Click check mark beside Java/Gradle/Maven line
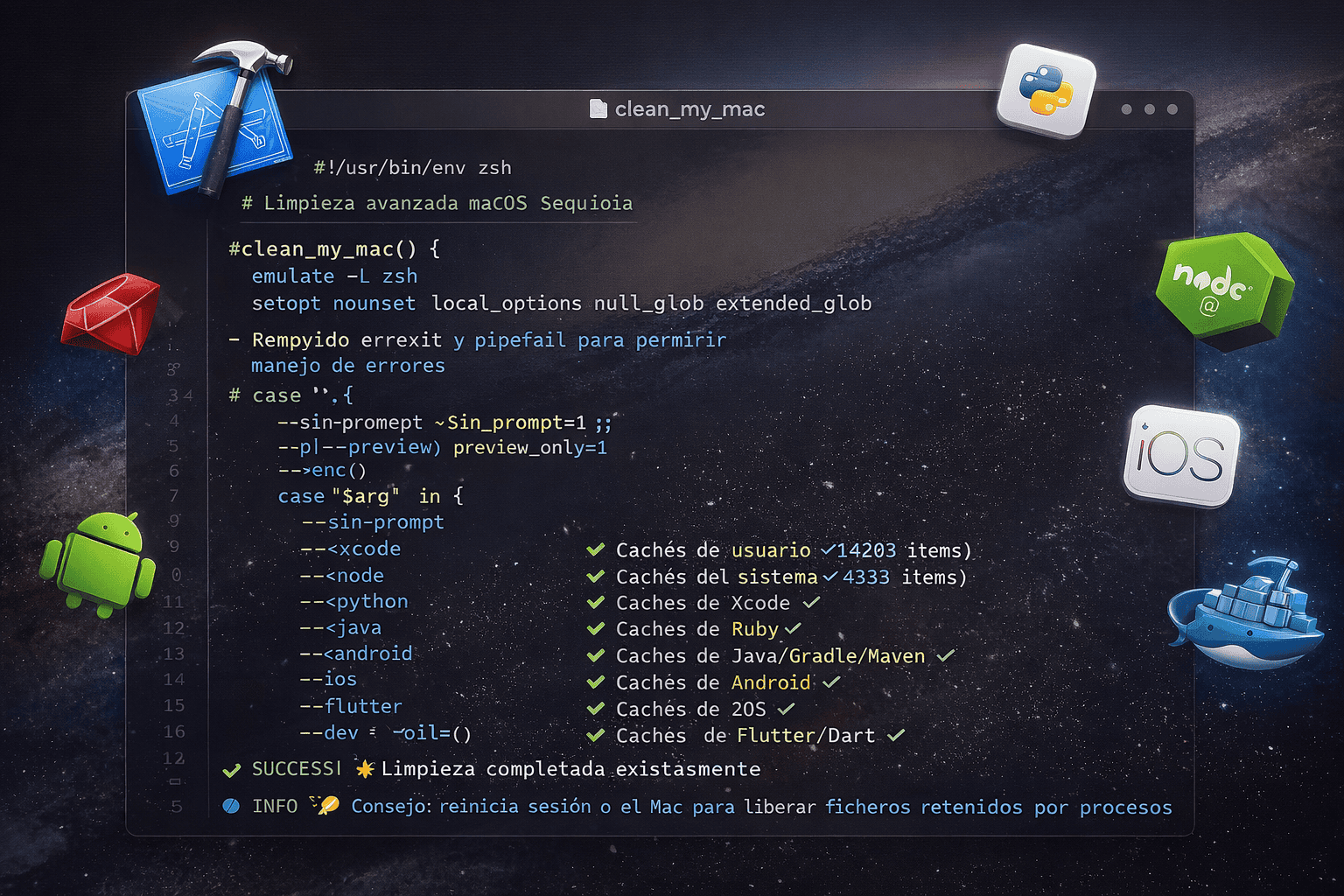1344x896 pixels. pyautogui.click(x=596, y=655)
